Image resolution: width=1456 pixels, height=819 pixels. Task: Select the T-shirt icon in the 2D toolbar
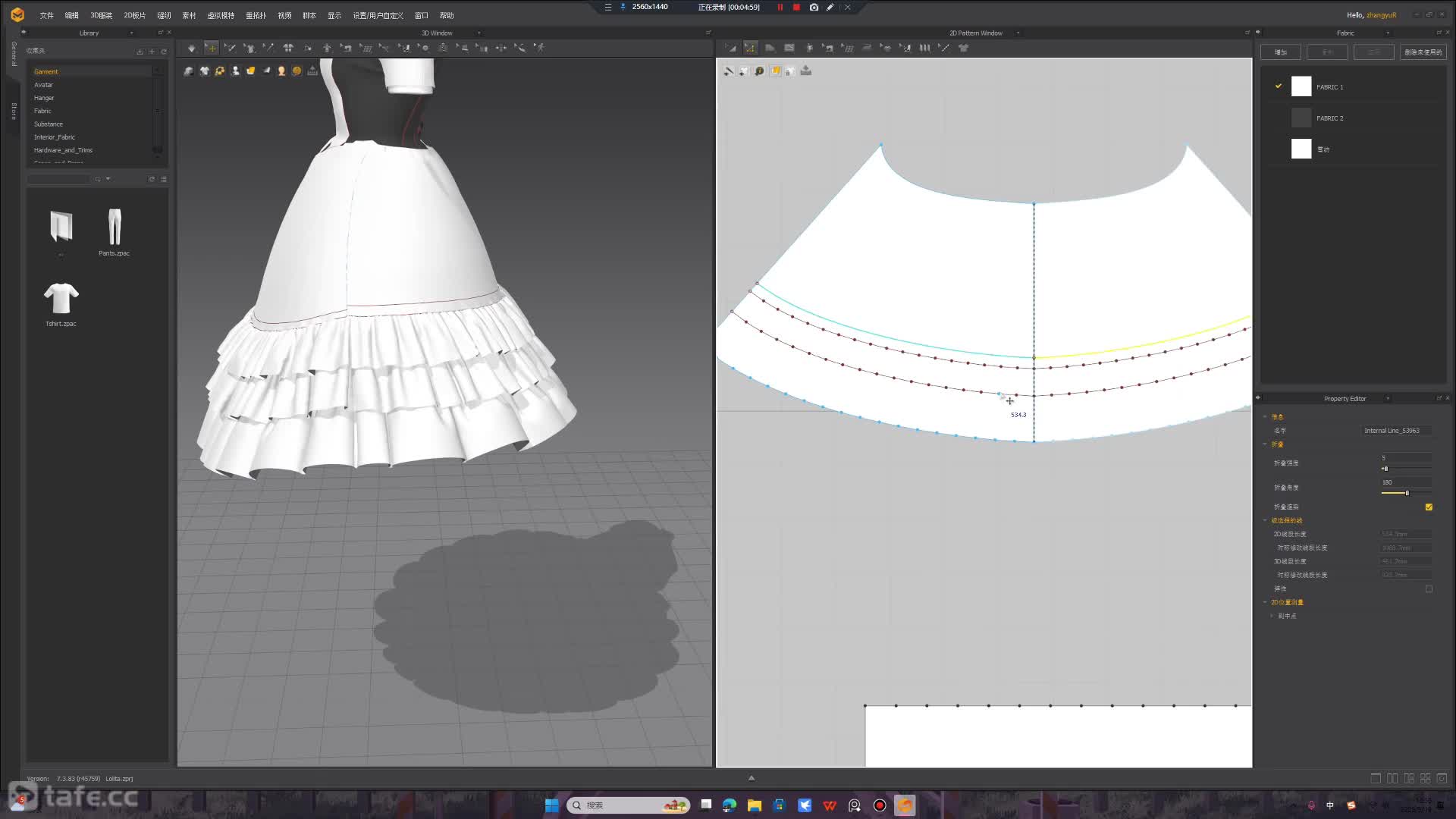(964, 48)
